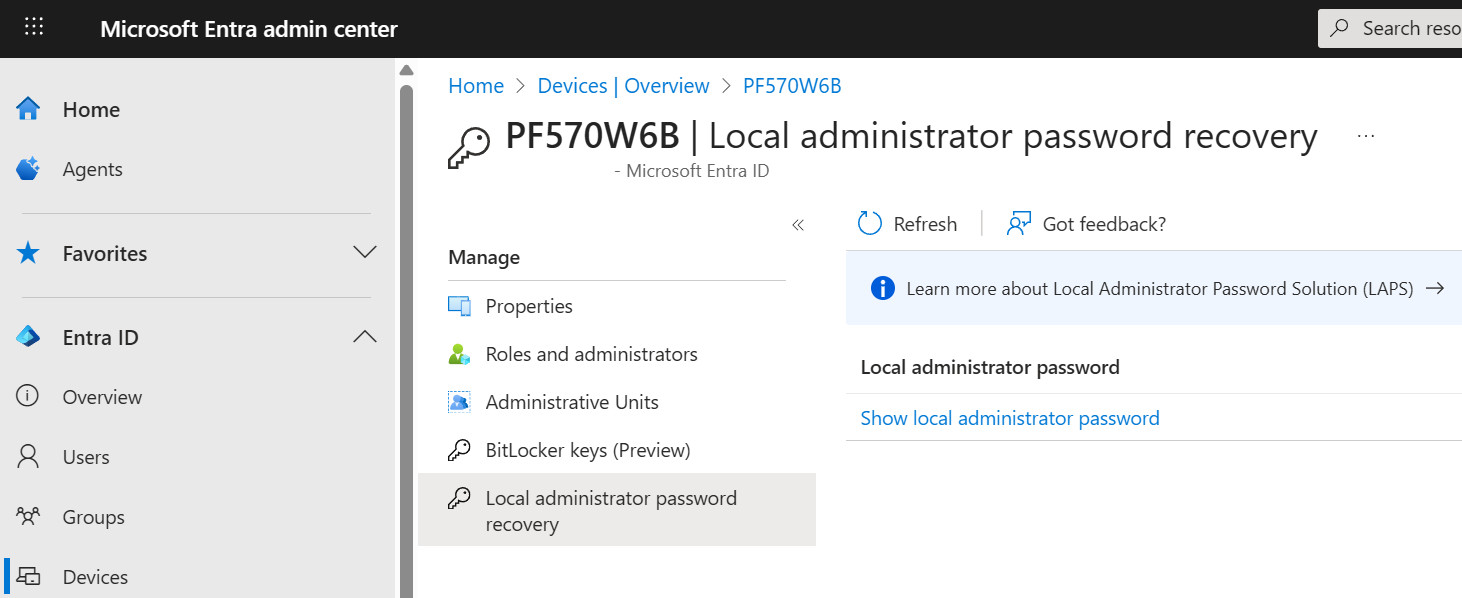Image resolution: width=1462 pixels, height=598 pixels.
Task: Click the Favorites star icon
Action: pos(28,253)
